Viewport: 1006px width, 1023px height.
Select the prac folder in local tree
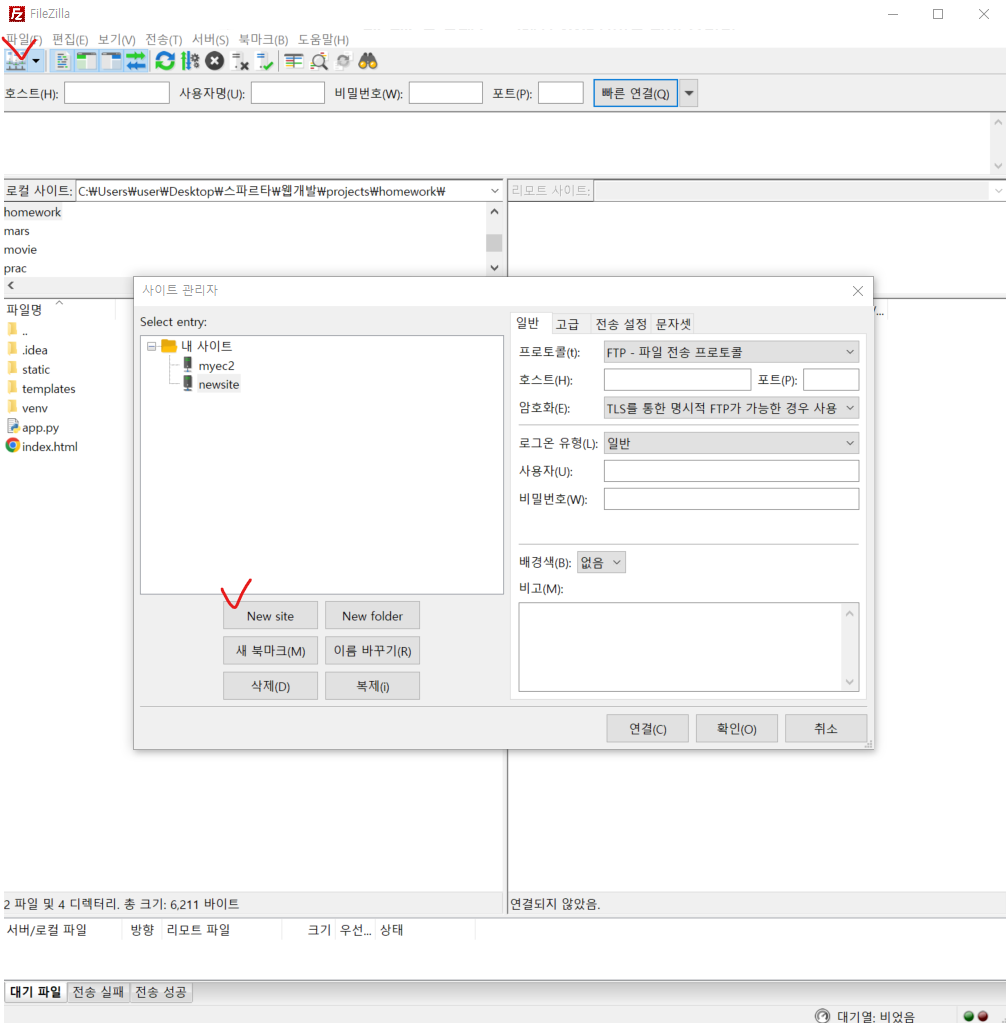(15, 268)
